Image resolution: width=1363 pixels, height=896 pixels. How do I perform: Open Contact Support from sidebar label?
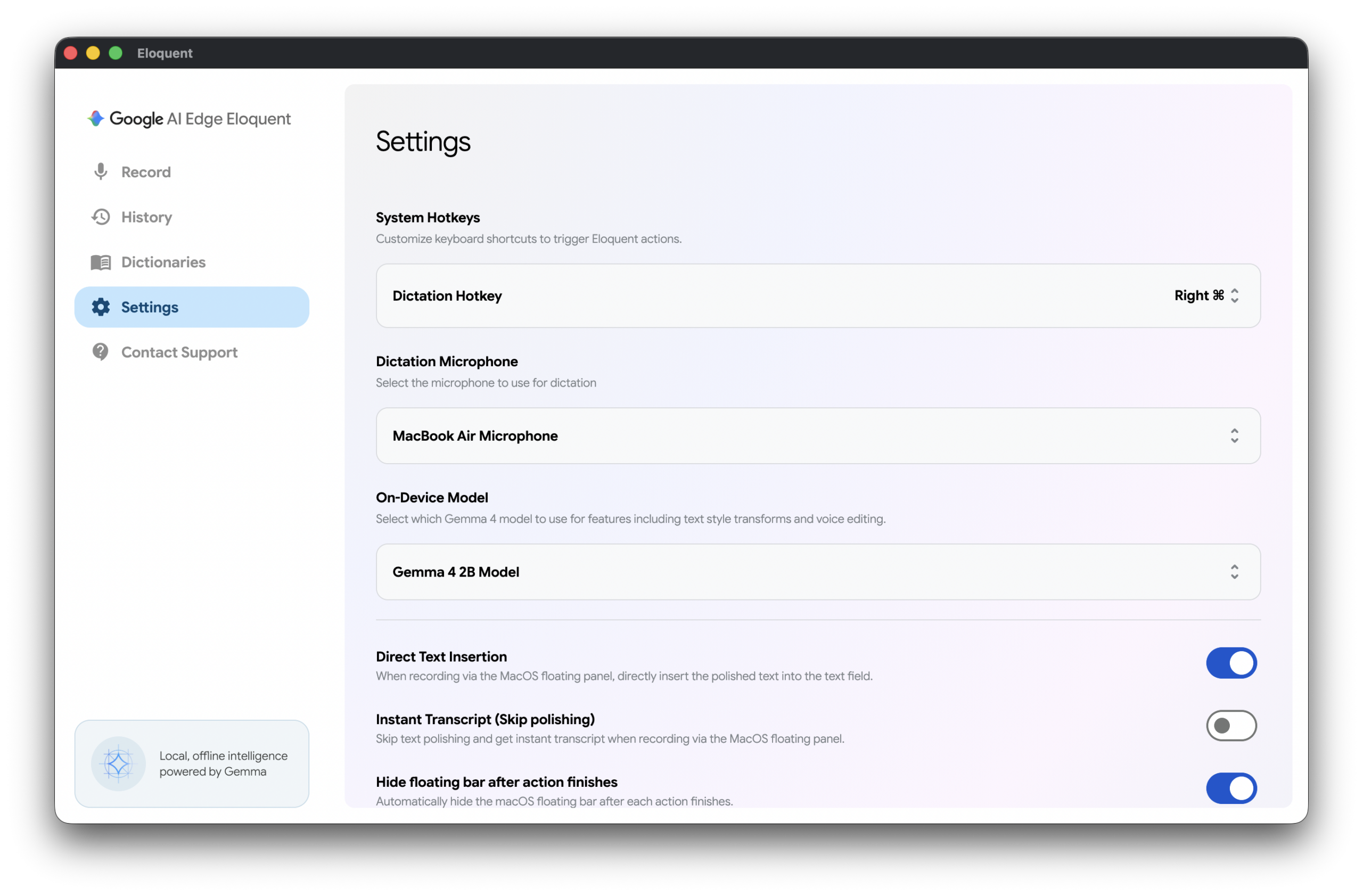179,352
